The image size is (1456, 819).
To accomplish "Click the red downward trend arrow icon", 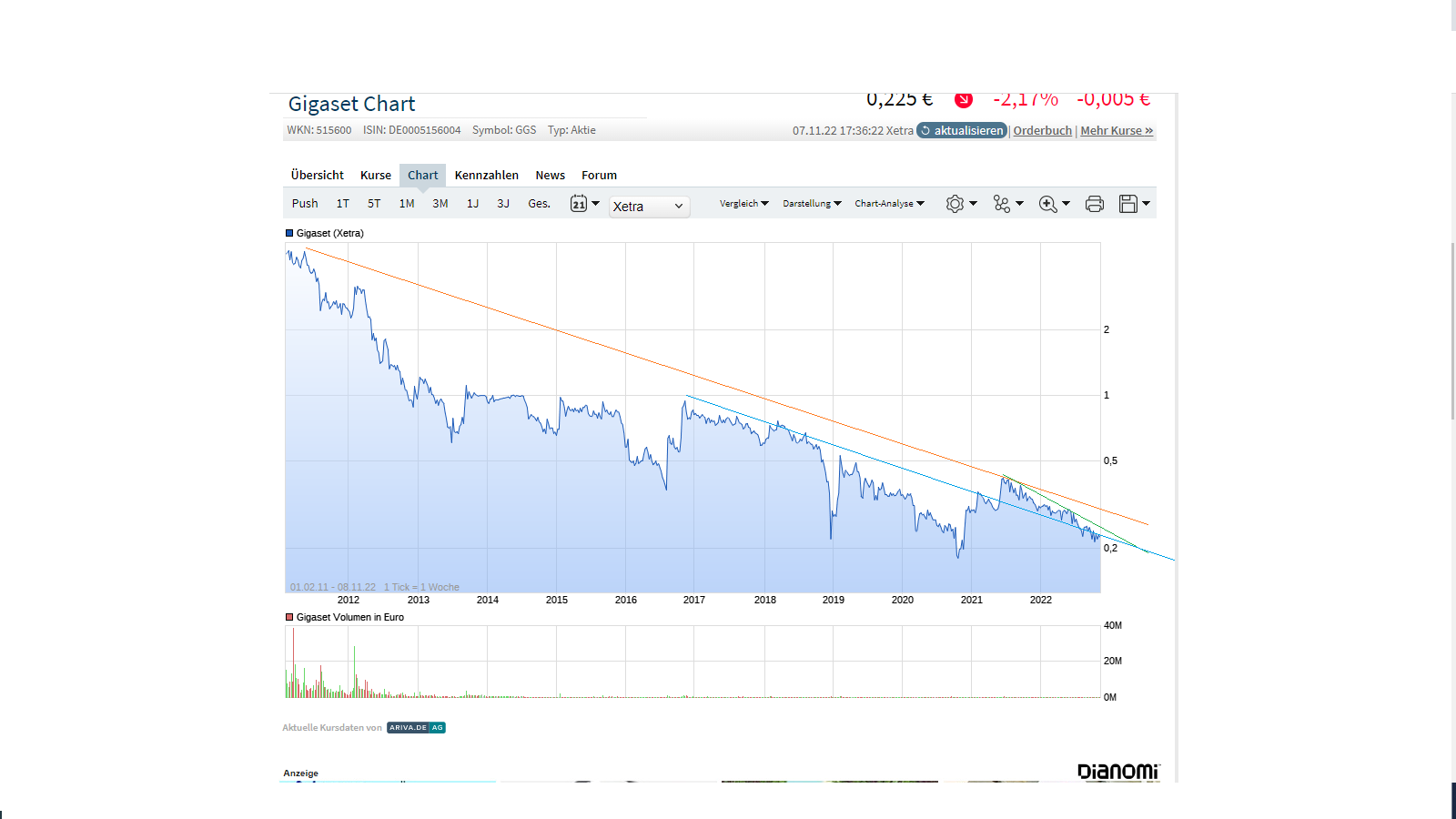I will point(964,99).
